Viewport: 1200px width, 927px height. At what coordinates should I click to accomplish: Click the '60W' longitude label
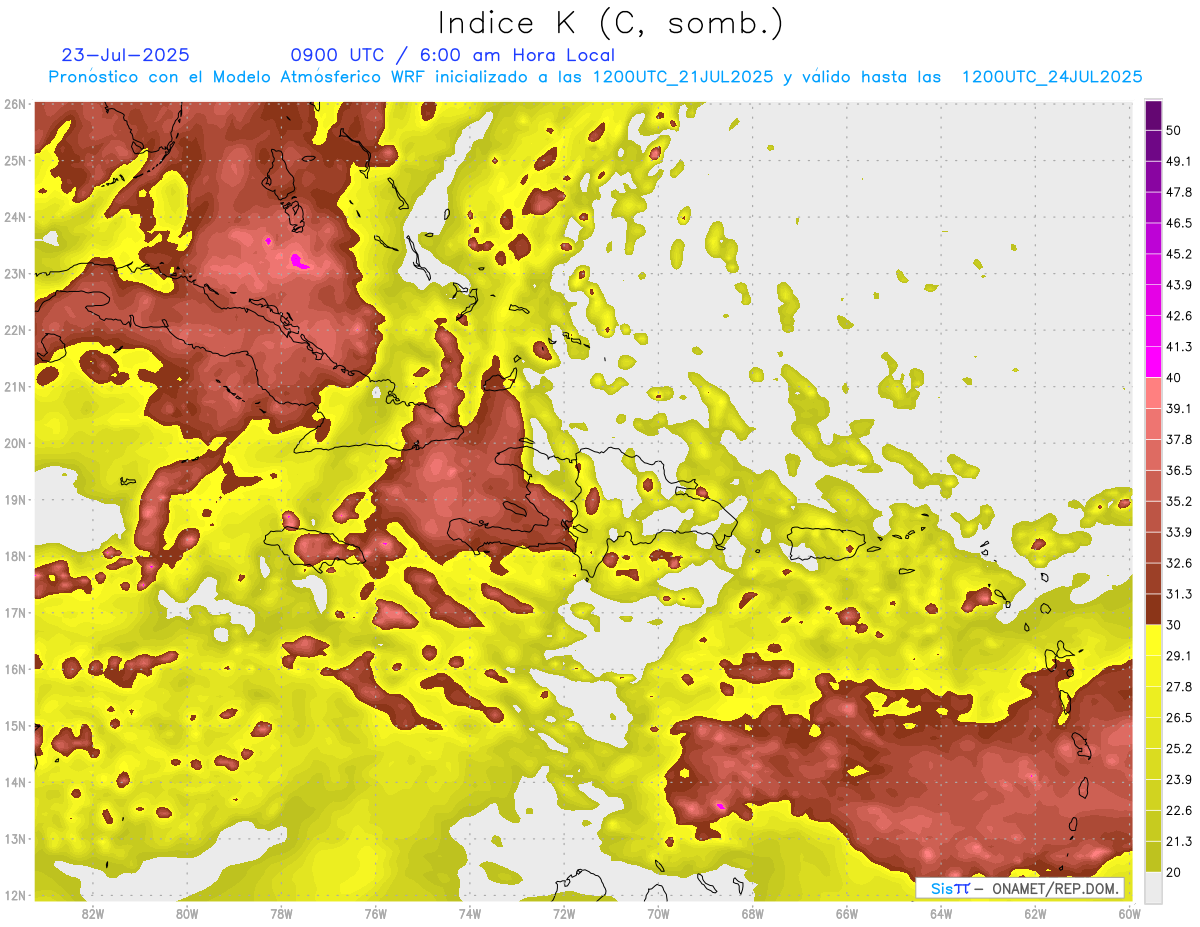tap(1130, 913)
